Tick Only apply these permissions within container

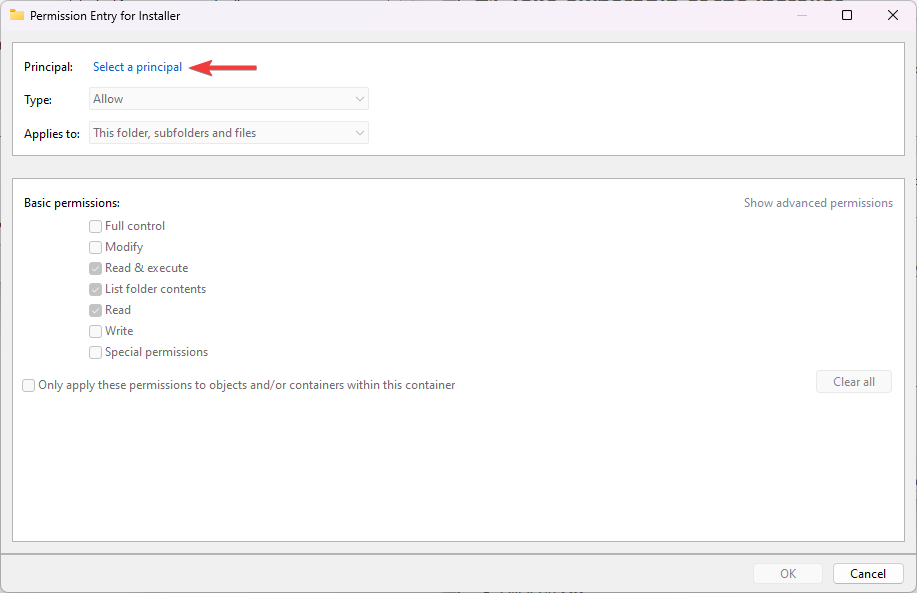coord(28,385)
